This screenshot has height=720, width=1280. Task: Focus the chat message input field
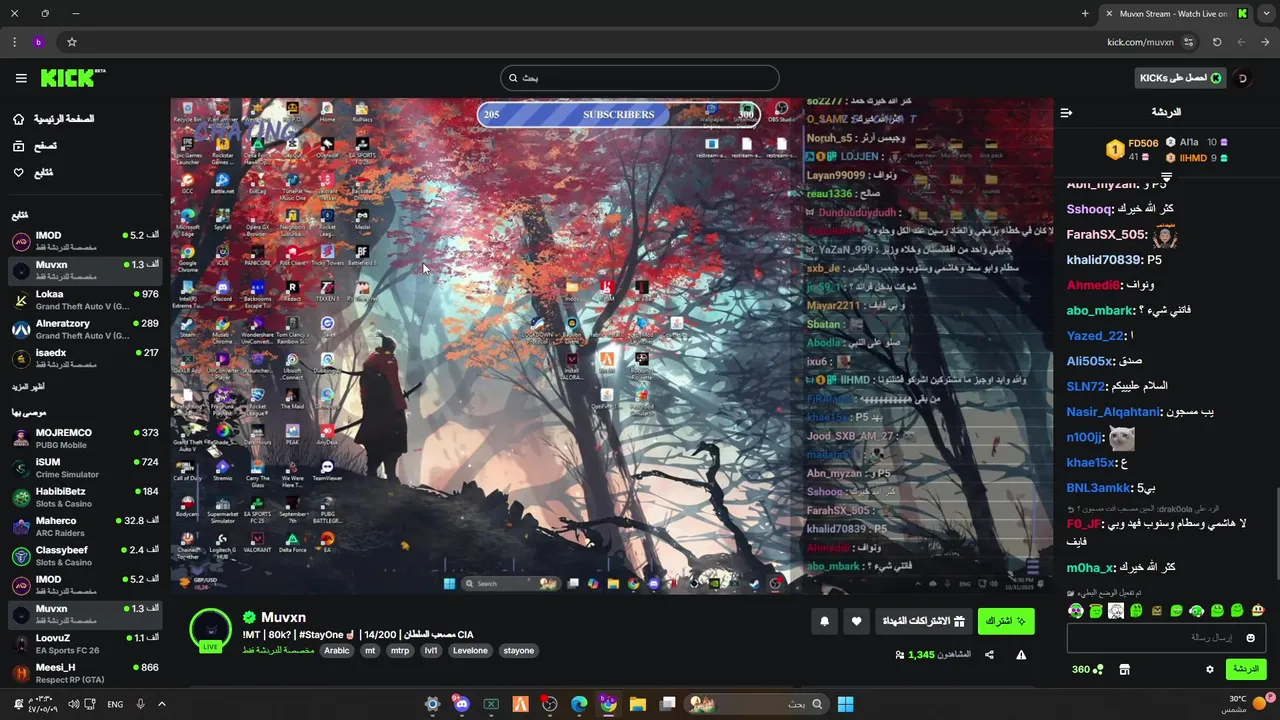pos(1166,638)
